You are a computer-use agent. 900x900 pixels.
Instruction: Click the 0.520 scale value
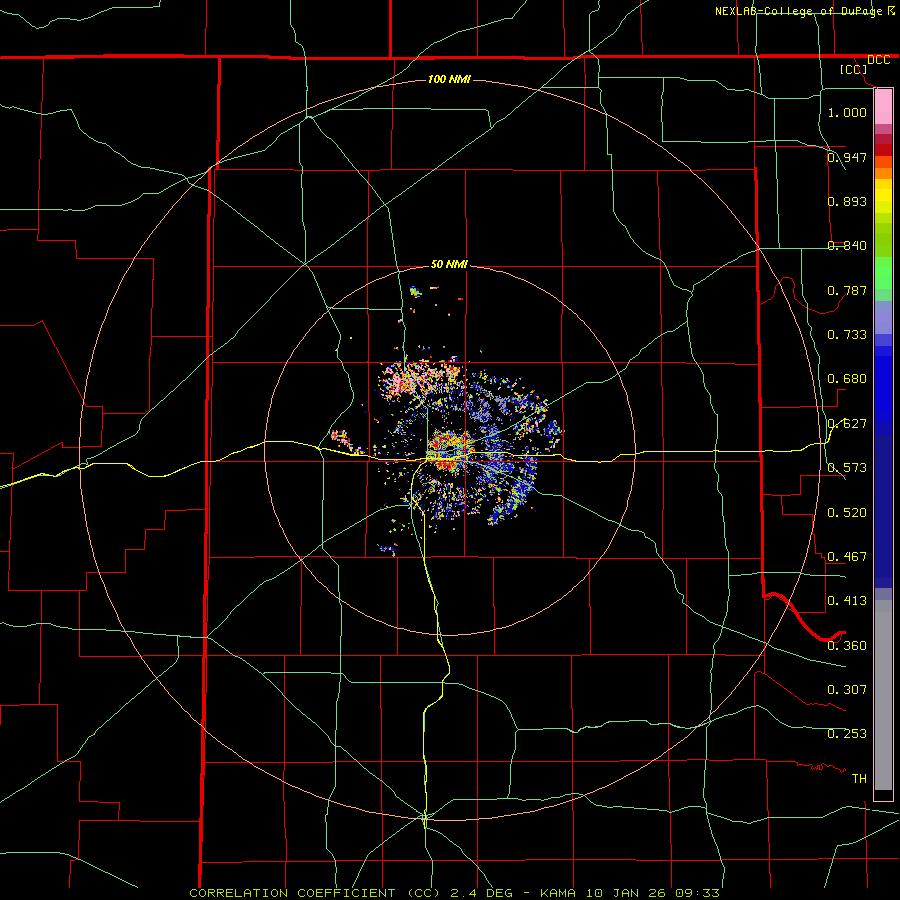[x=847, y=513]
